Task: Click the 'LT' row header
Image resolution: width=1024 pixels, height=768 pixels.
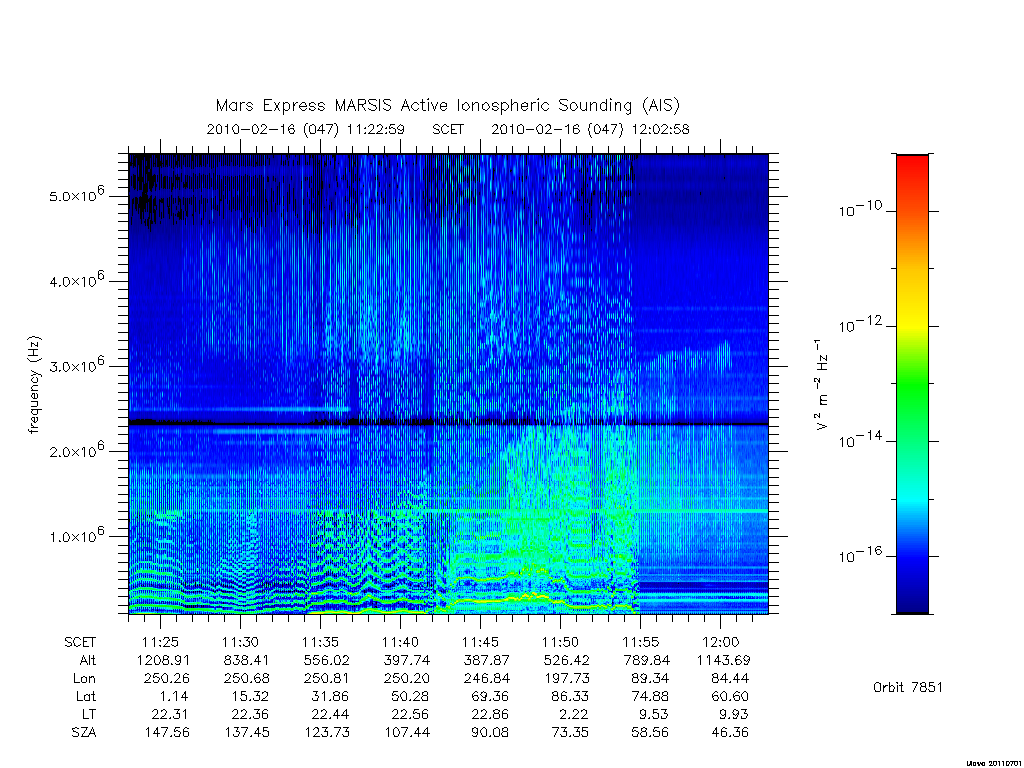Action: (x=88, y=714)
